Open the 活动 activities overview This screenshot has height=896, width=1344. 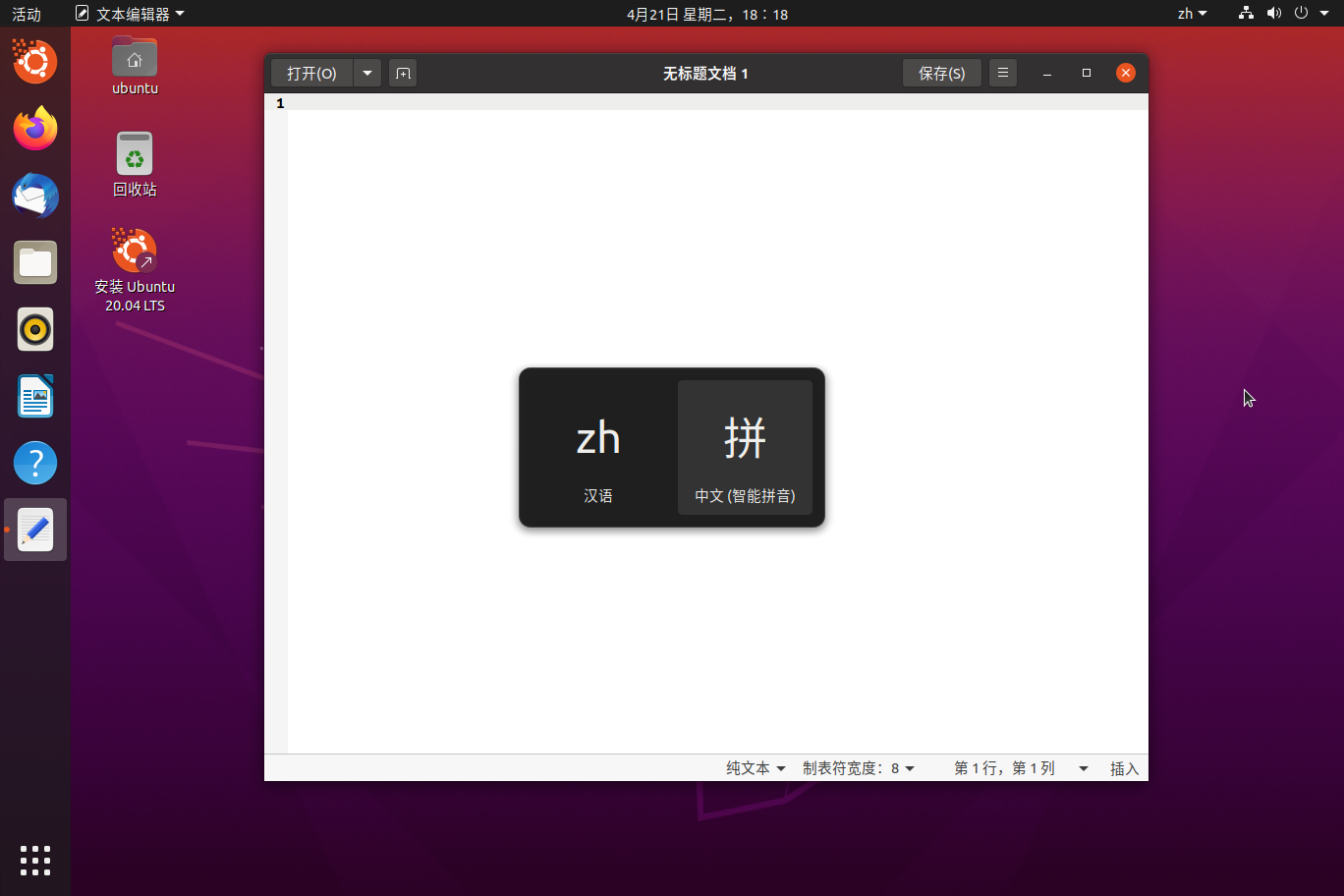[27, 14]
